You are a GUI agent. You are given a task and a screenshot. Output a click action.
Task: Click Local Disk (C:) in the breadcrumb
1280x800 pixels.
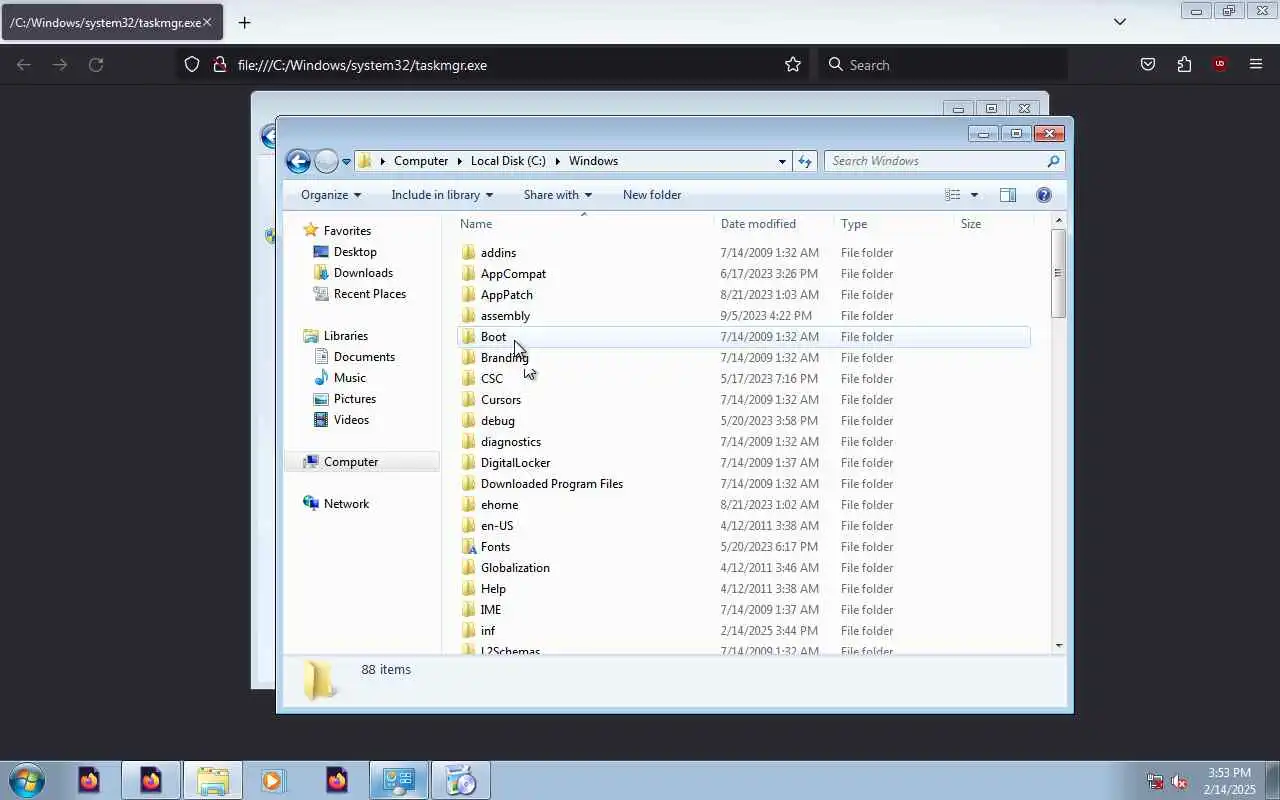click(x=508, y=161)
